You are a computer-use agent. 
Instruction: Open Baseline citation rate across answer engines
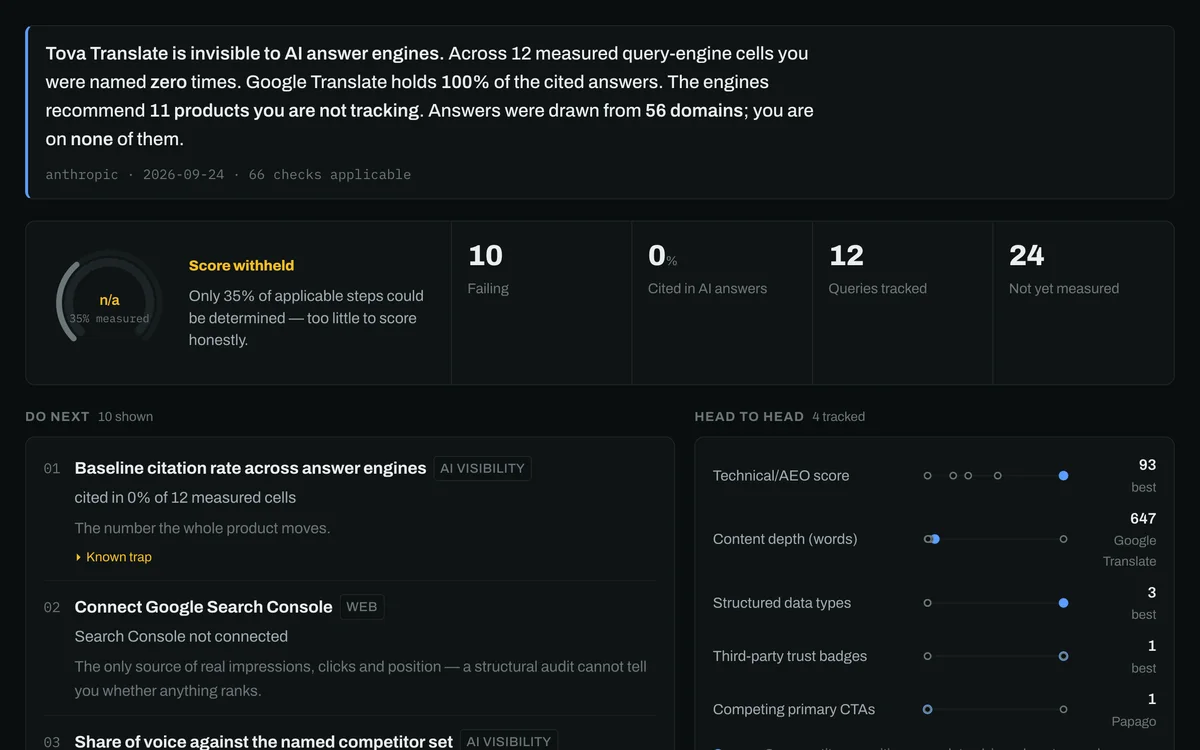[x=250, y=468]
